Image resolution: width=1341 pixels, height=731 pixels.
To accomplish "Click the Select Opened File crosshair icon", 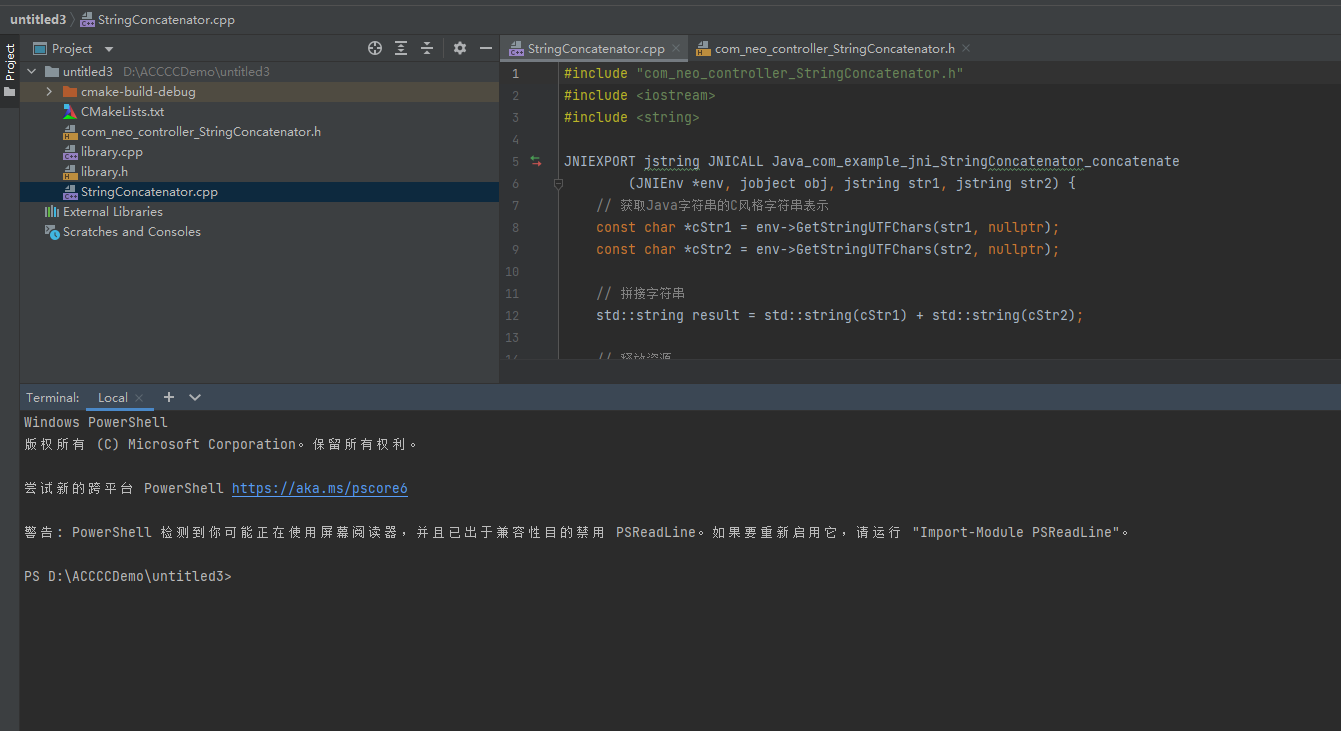I will tap(375, 48).
